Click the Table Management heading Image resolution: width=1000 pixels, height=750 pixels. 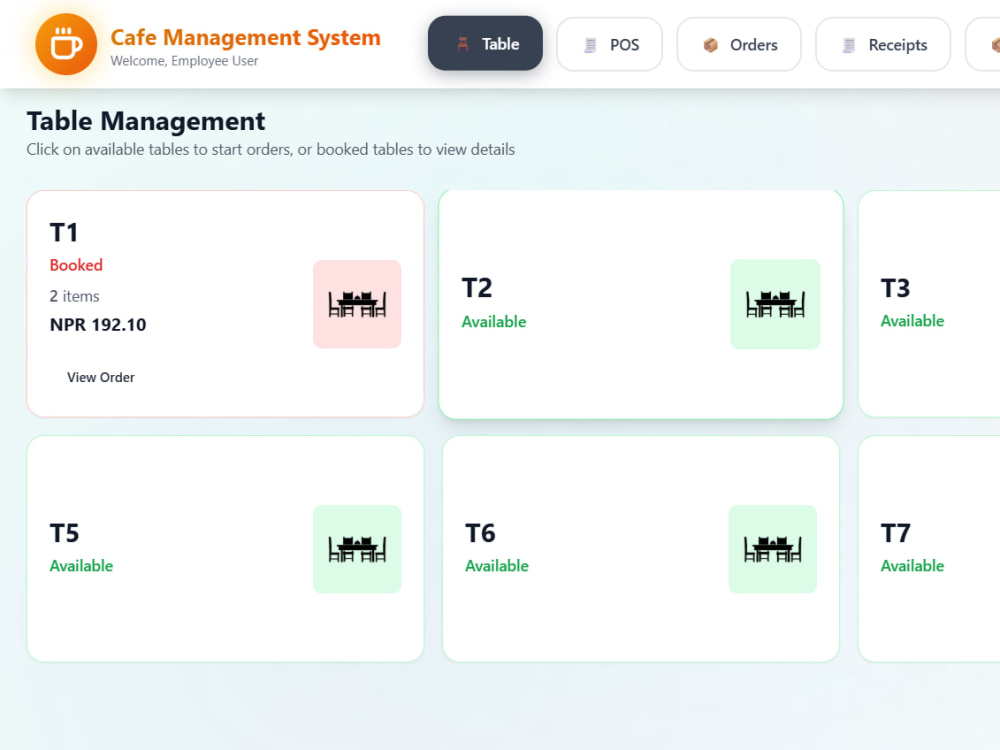145,121
